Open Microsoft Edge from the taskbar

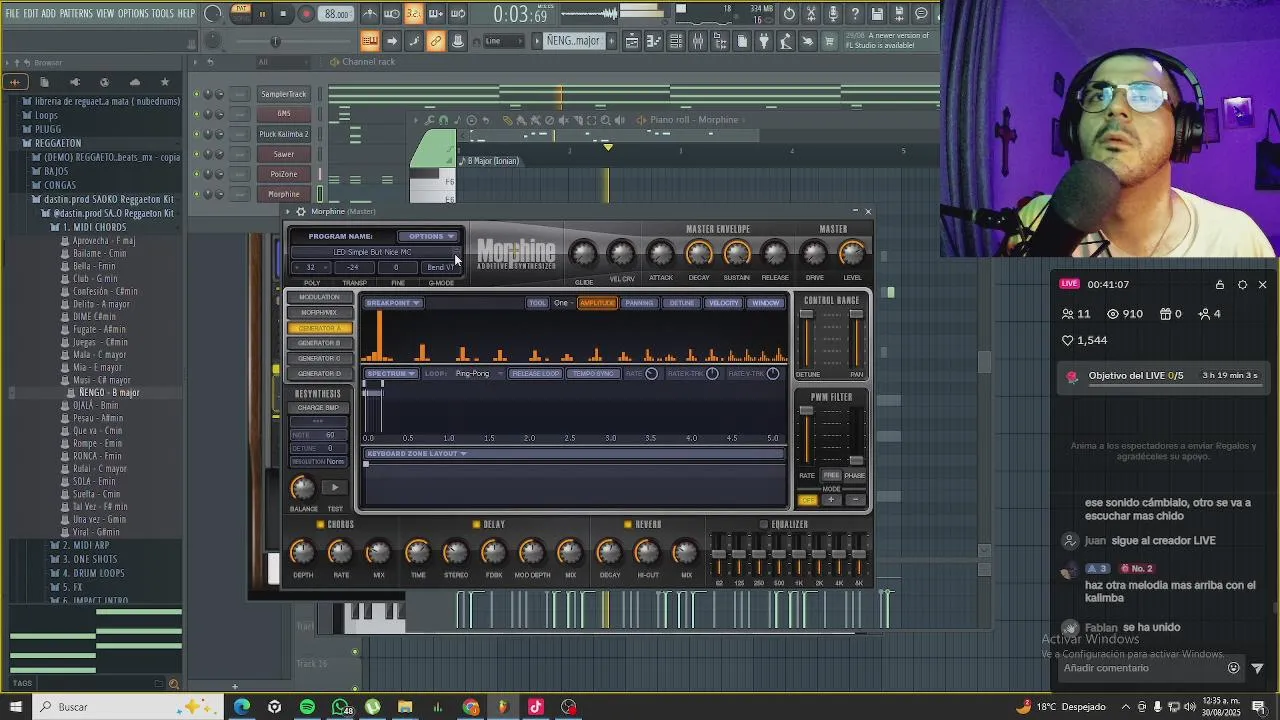(242, 707)
